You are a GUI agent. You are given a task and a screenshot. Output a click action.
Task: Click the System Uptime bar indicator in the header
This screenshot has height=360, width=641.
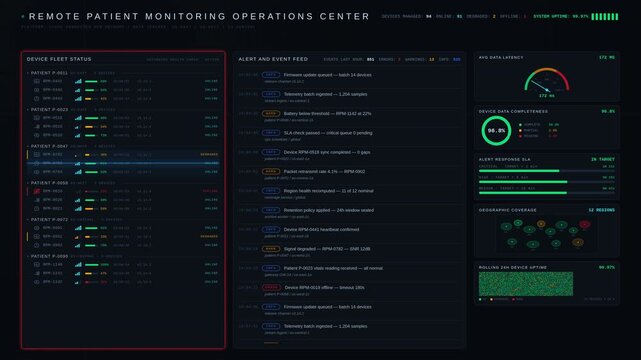click(x=605, y=16)
